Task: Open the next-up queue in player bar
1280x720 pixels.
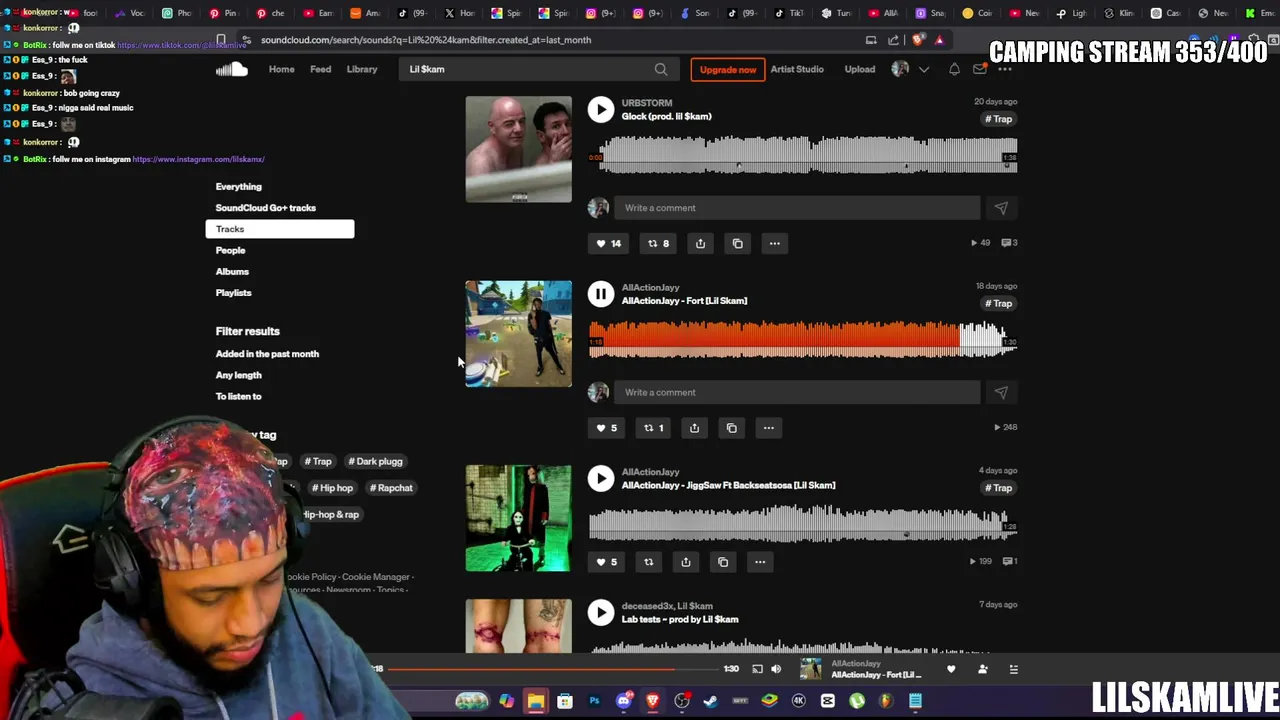Action: [x=1013, y=669]
